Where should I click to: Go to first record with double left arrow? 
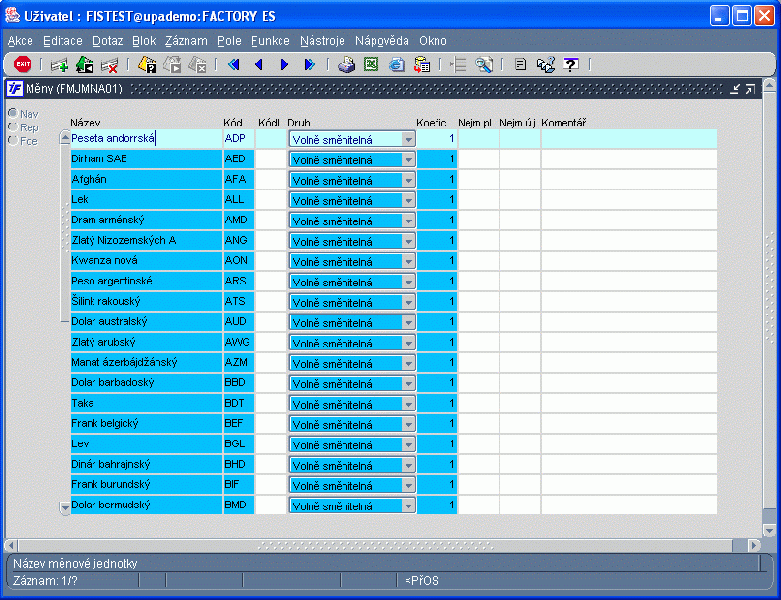tap(234, 65)
